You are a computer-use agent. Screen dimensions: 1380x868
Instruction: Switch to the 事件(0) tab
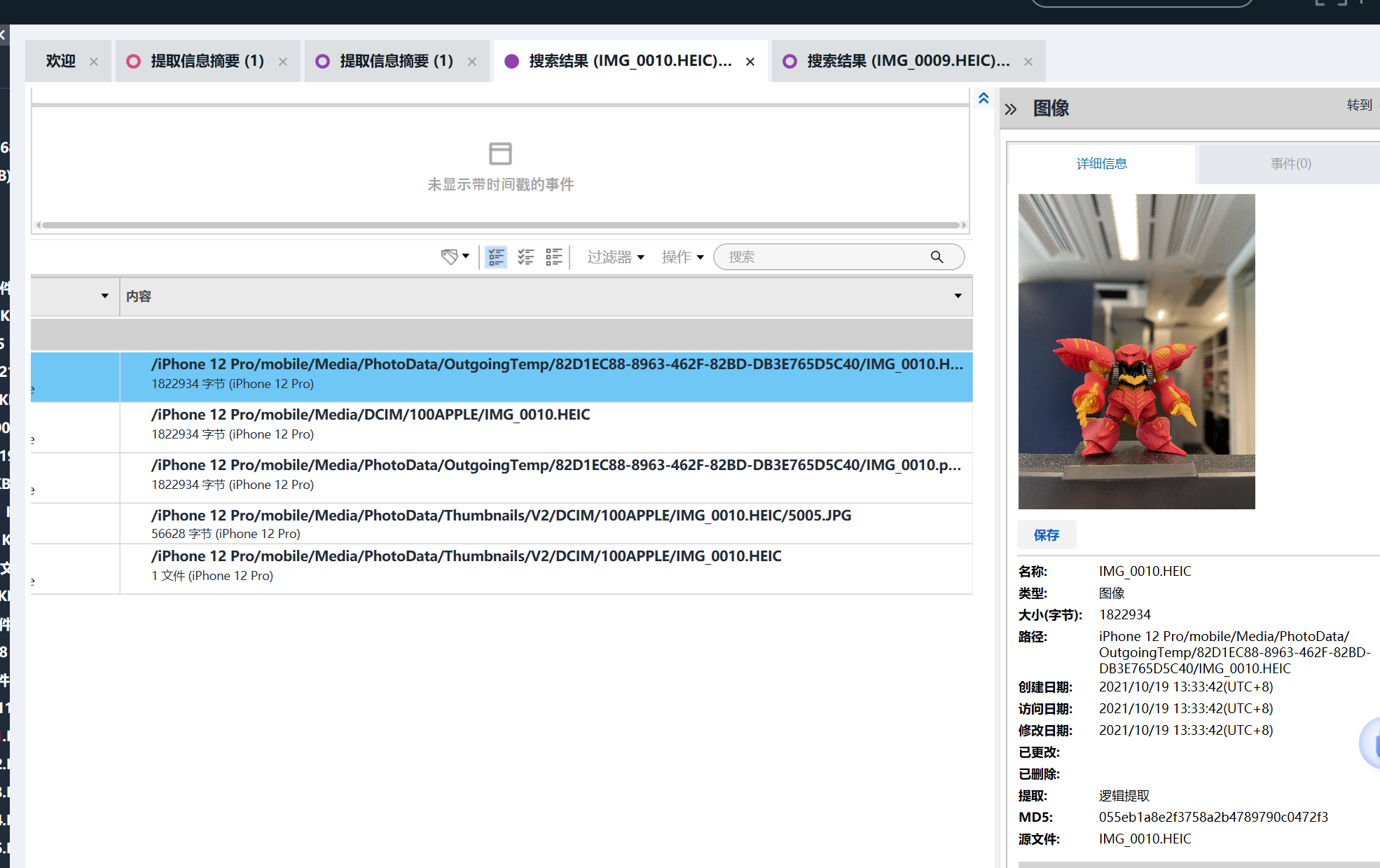coord(1290,164)
